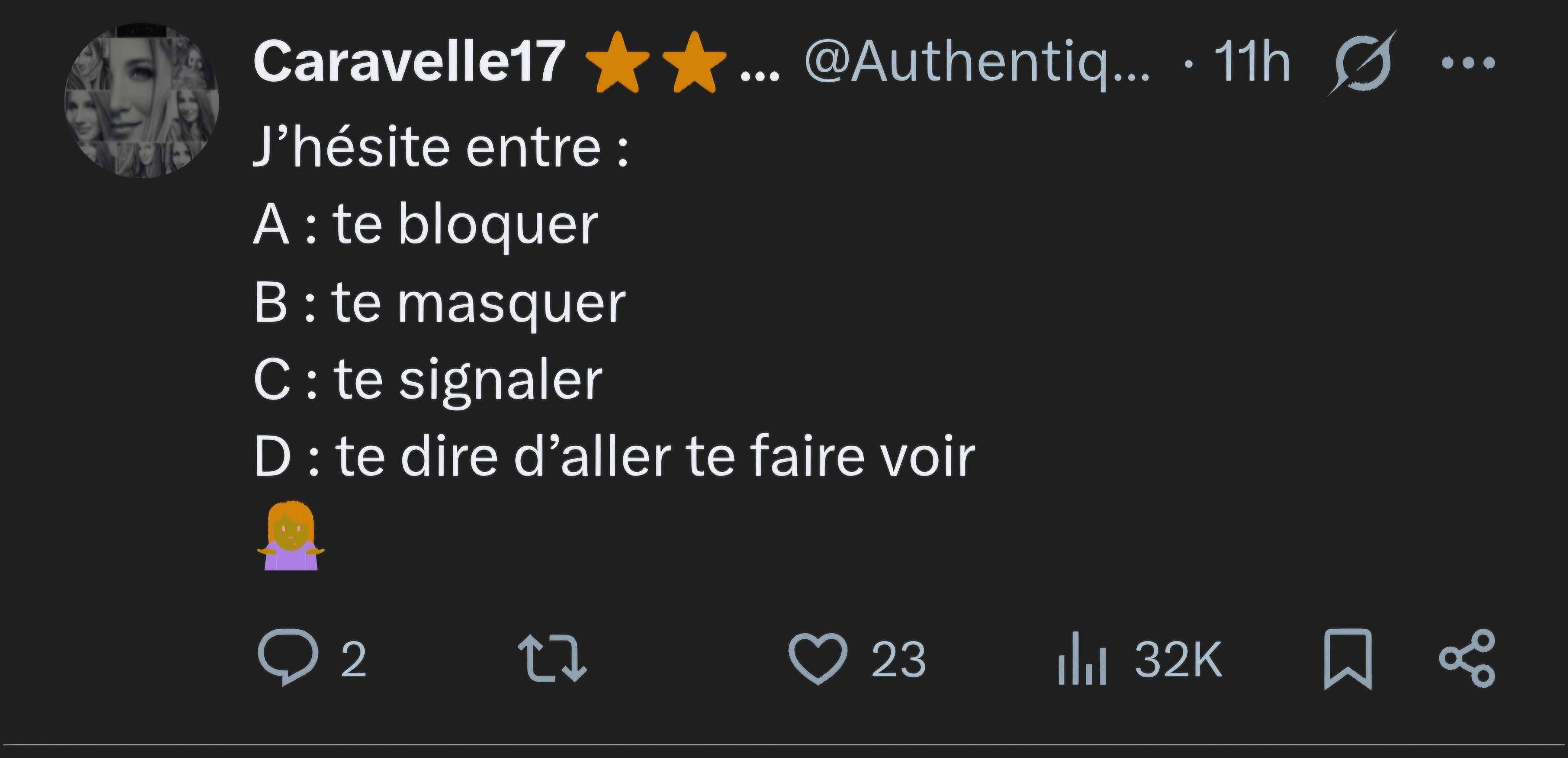Image resolution: width=1568 pixels, height=758 pixels.
Task: Click the 32K views count
Action: pos(1178,659)
